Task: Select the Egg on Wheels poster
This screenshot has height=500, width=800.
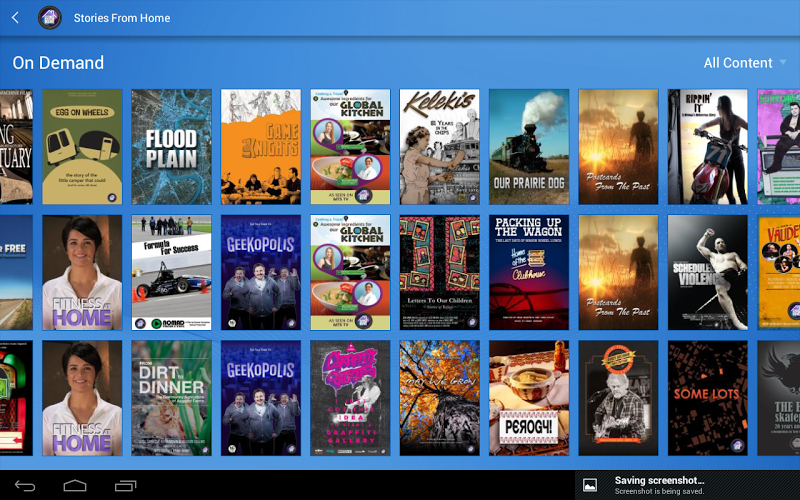Action: (x=82, y=147)
